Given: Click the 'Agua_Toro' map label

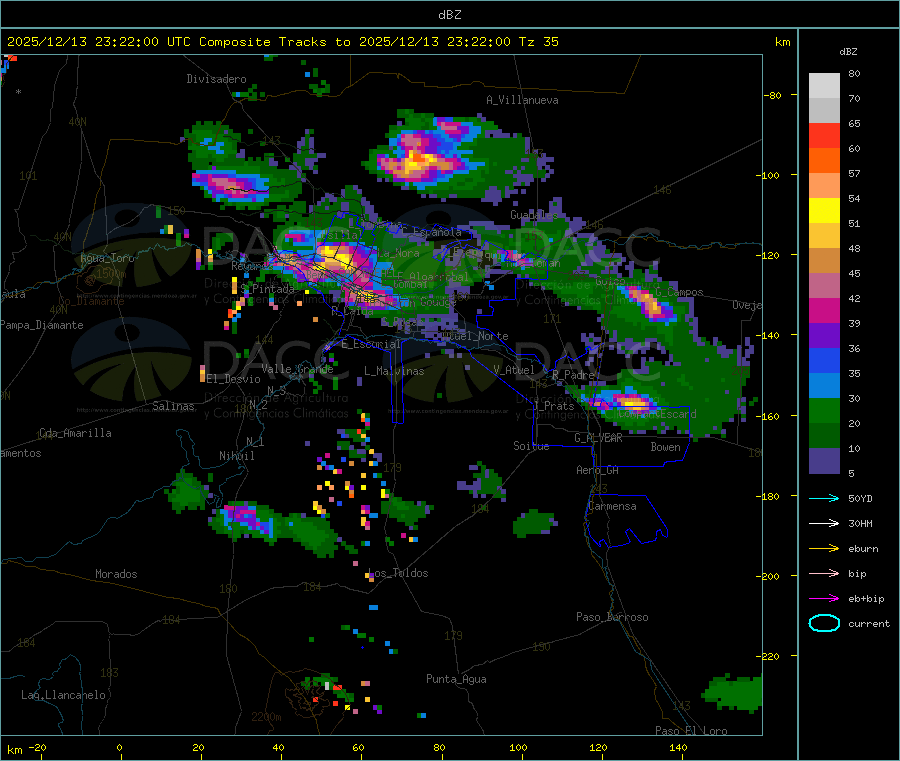Looking at the screenshot, I should click(x=107, y=258).
